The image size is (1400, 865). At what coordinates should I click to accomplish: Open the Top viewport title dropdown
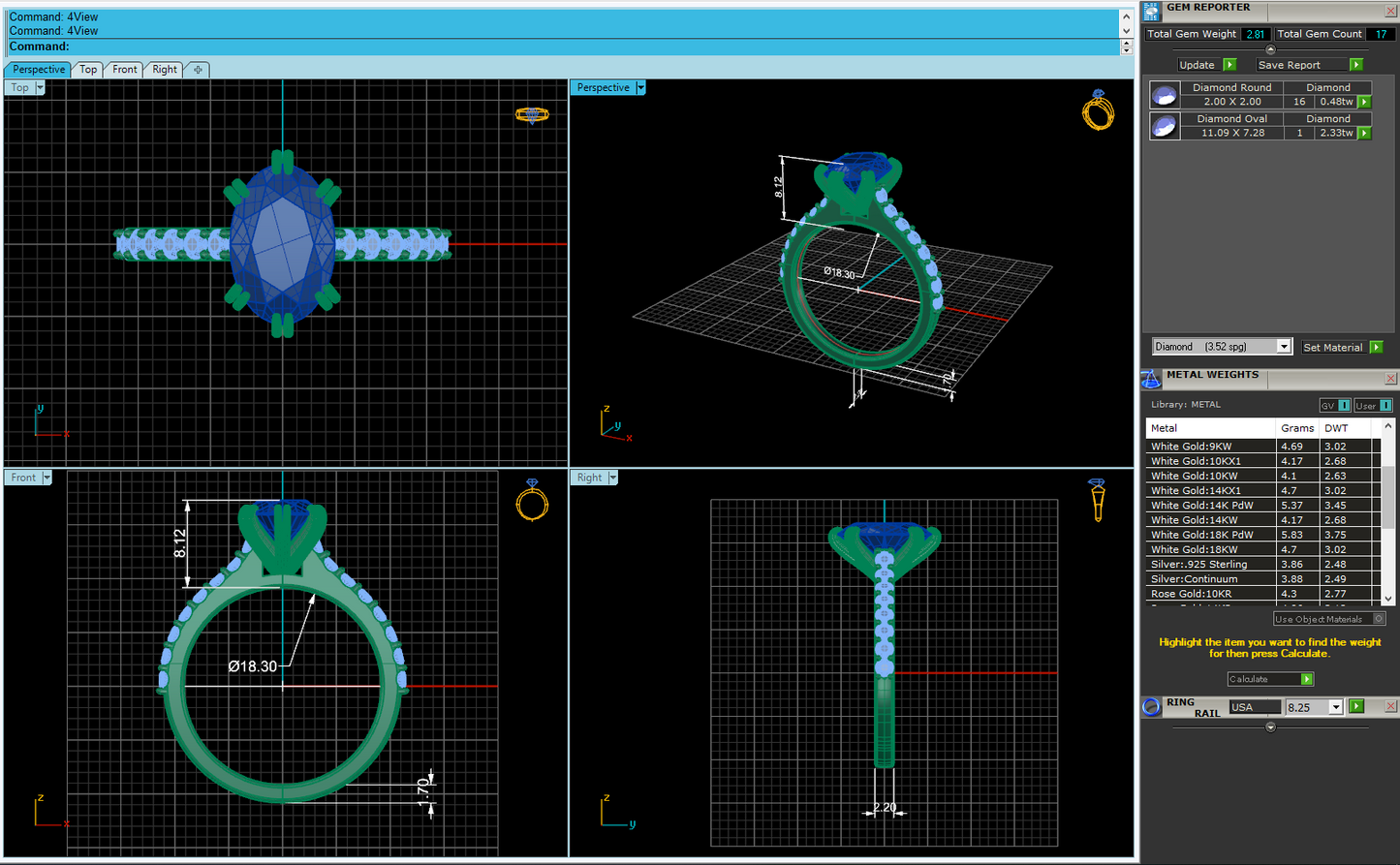click(41, 87)
